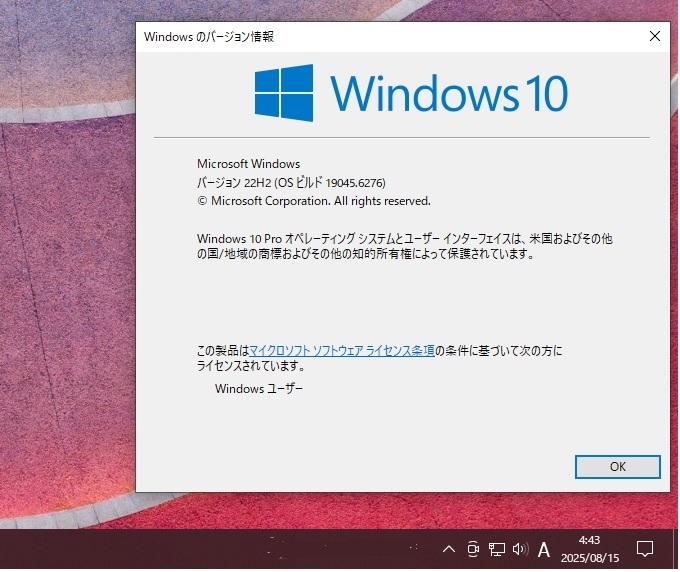The width and height of the screenshot is (680, 572).
Task: Click the Microsoft Corporation copyright line
Action: tap(314, 201)
